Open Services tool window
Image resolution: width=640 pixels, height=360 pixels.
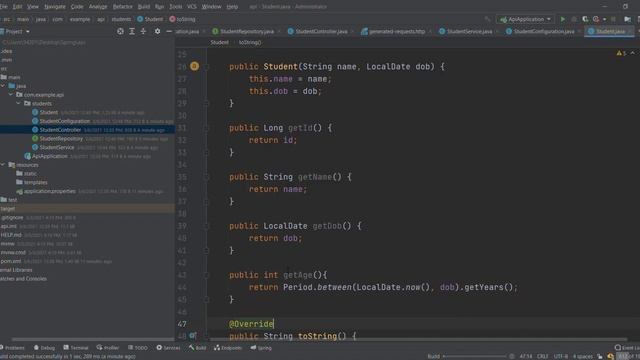[x=168, y=348]
